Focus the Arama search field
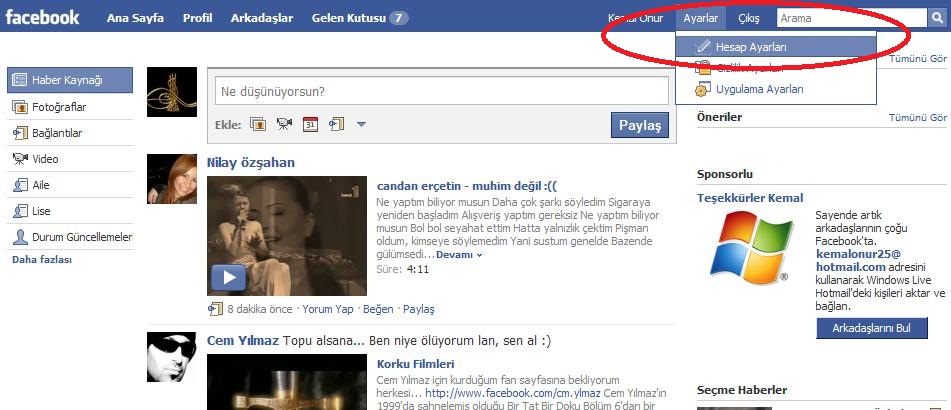Screen dimensions: 951x410 tap(852, 18)
